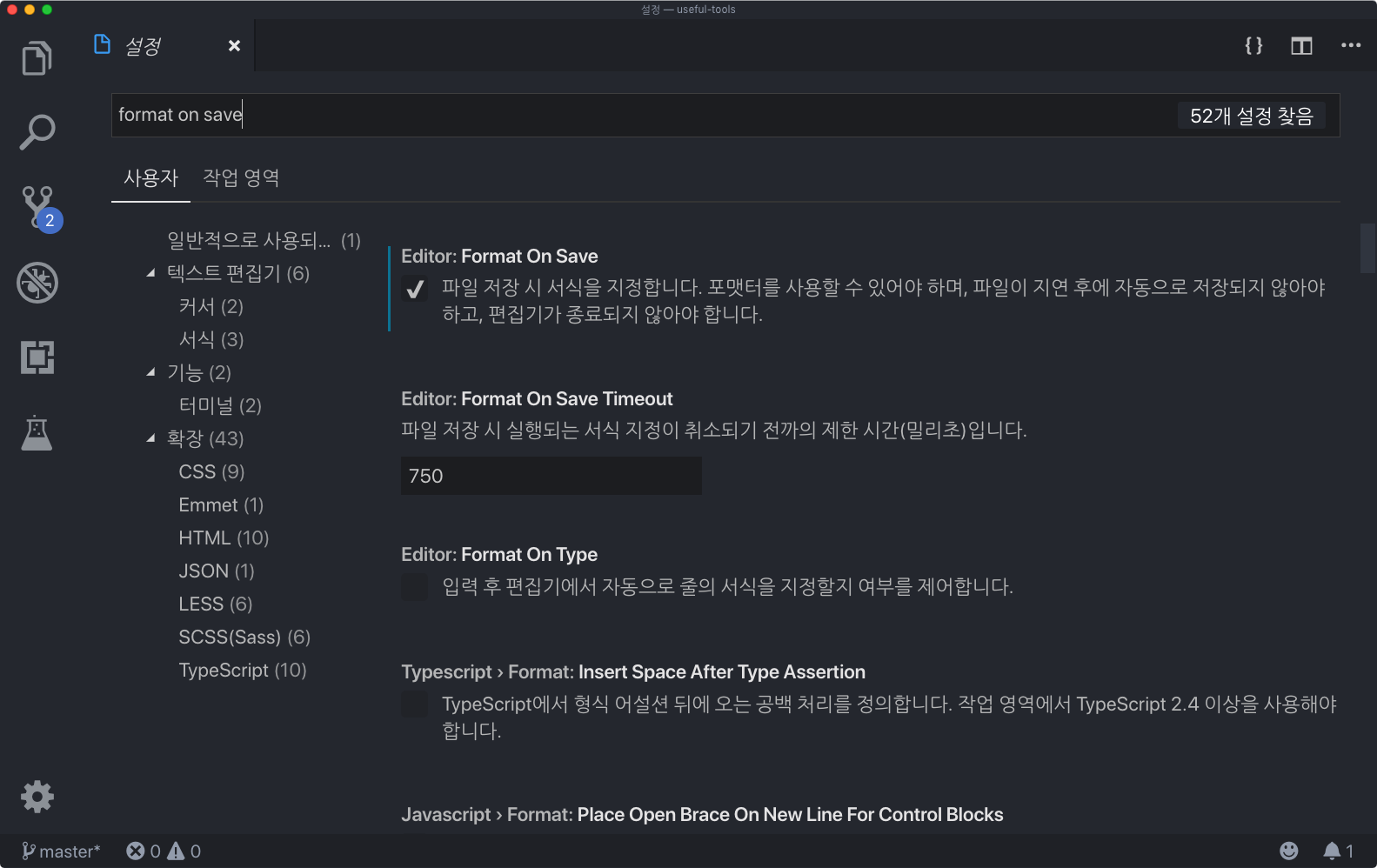Screen dimensions: 1377x868
Task: Open the Manage gear icon
Action: (37, 796)
